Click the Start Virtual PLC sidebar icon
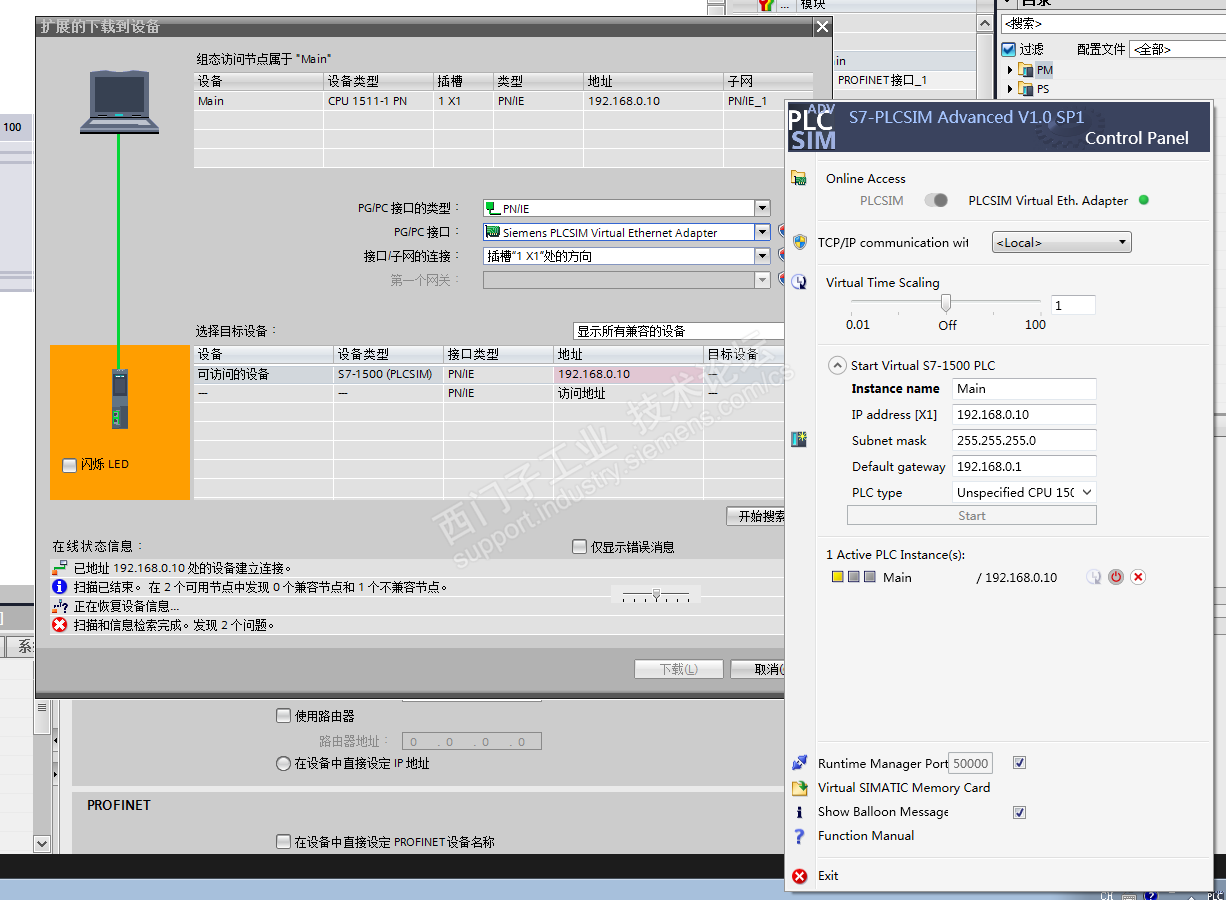The image size is (1226, 900). tap(798, 439)
